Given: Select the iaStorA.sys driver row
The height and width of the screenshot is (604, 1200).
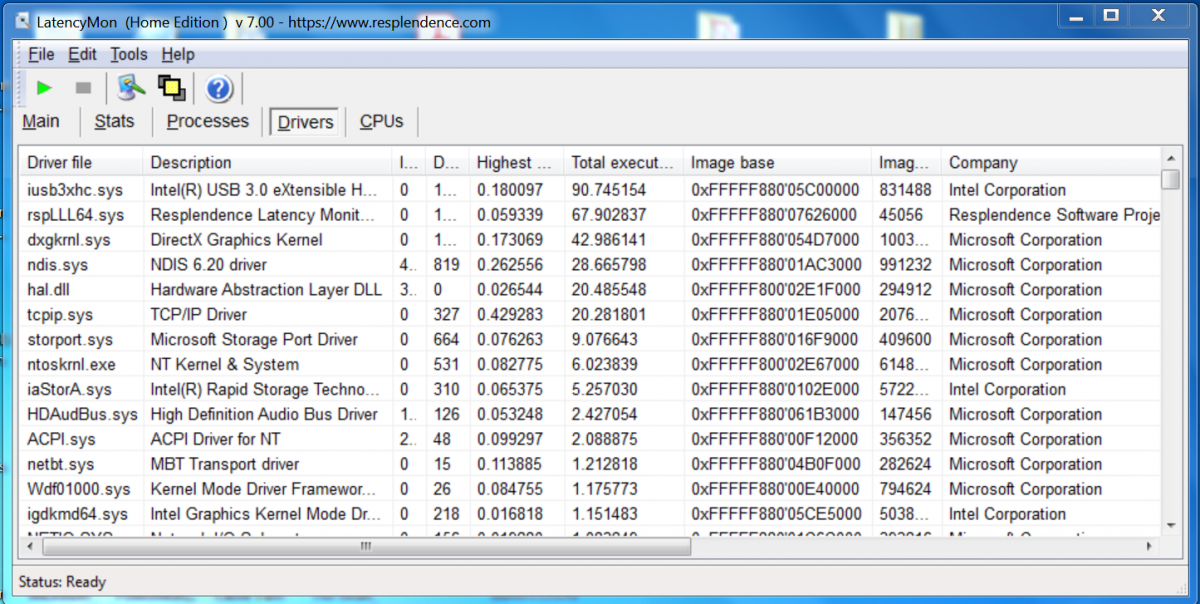Looking at the screenshot, I should [x=590, y=390].
